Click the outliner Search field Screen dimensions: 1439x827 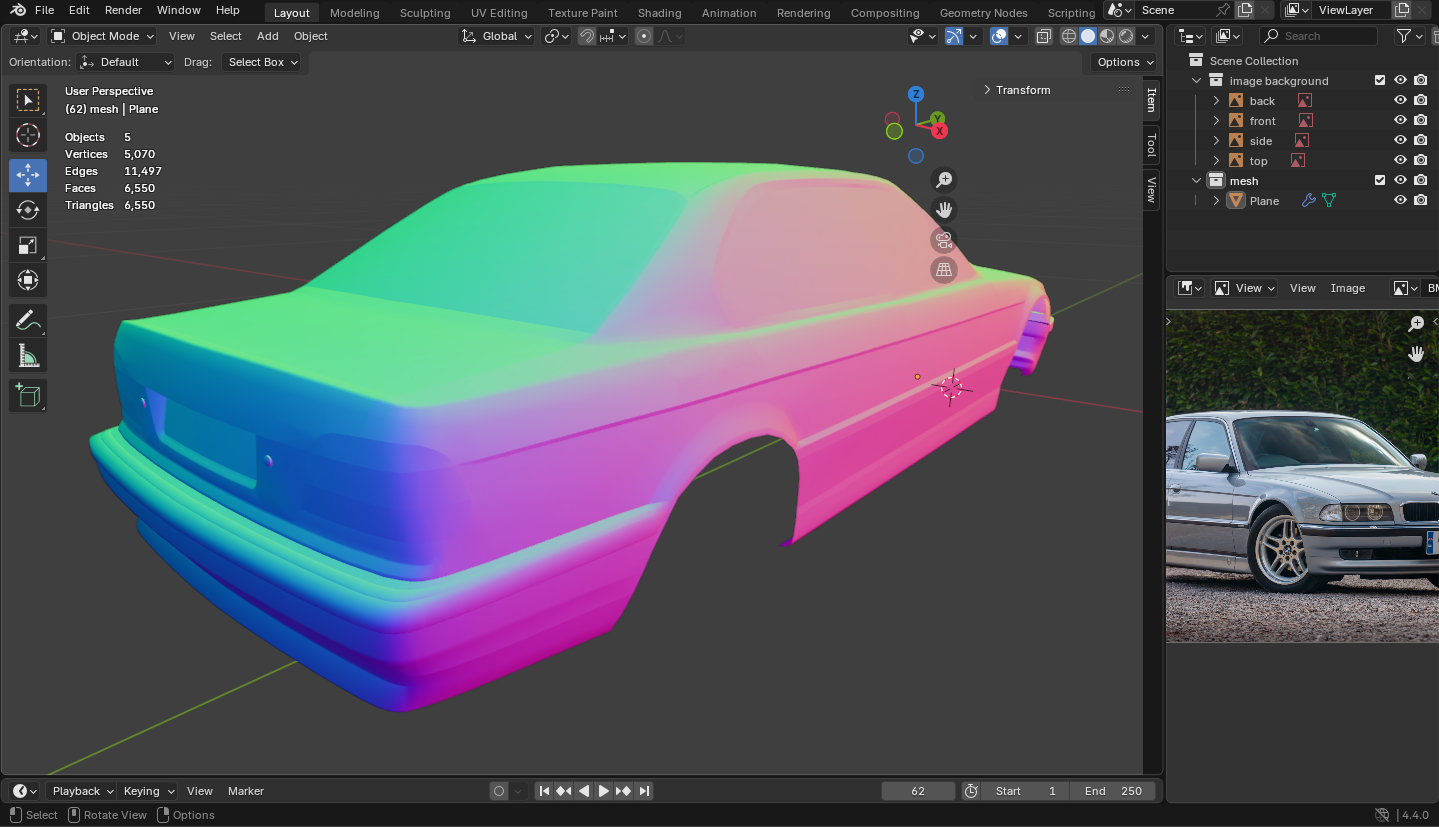point(1318,36)
